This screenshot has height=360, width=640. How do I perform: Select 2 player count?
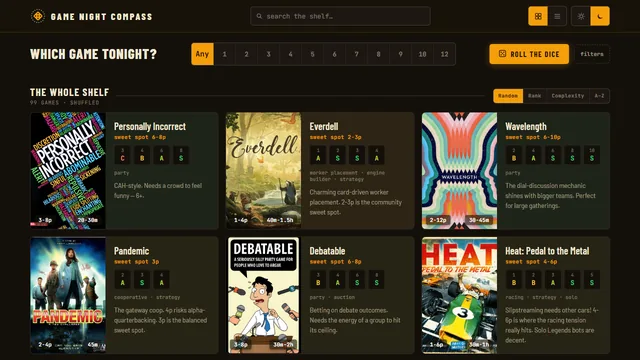click(246, 54)
